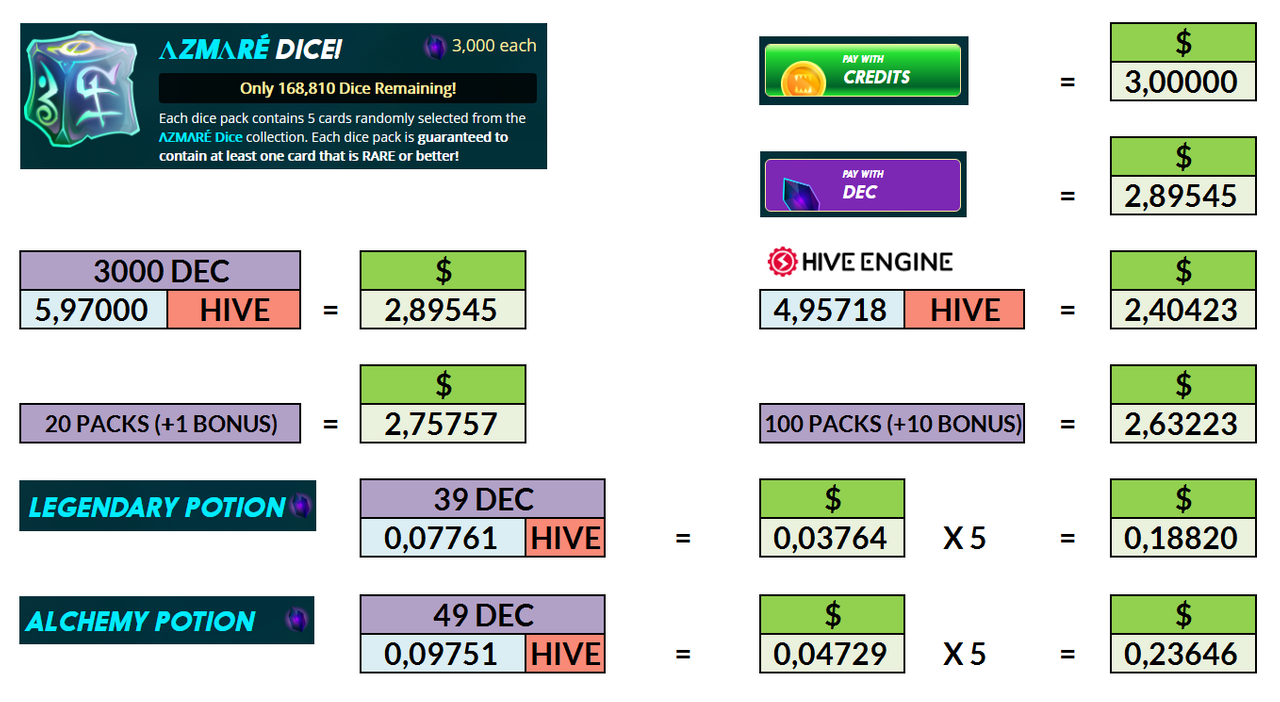
Task: Select the dollar value 2,75757
Action: click(443, 424)
